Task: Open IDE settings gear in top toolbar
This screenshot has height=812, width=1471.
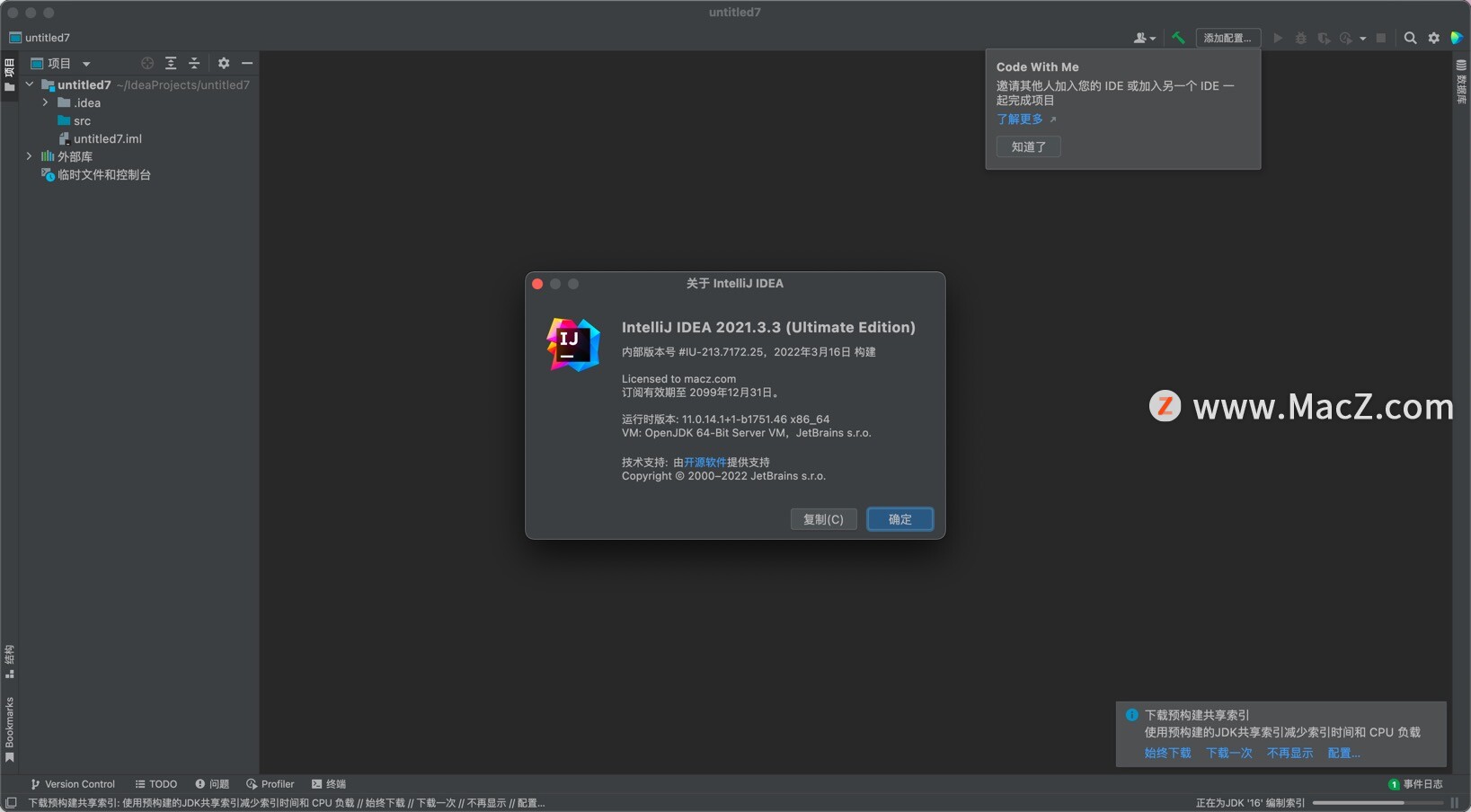Action: coord(1433,38)
